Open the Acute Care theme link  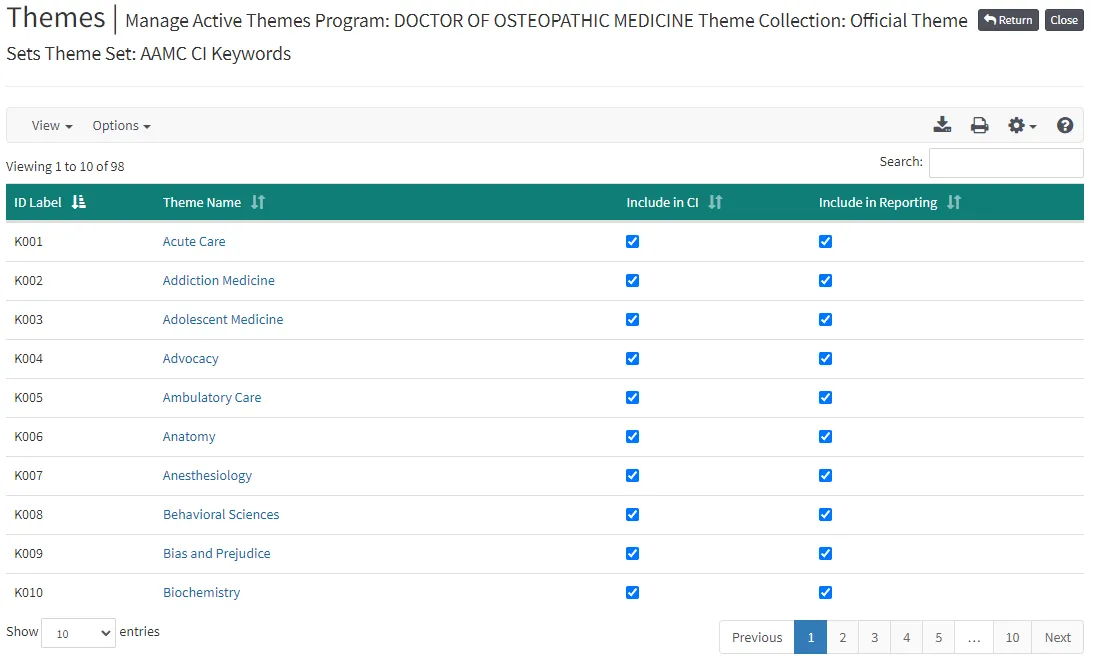[194, 241]
